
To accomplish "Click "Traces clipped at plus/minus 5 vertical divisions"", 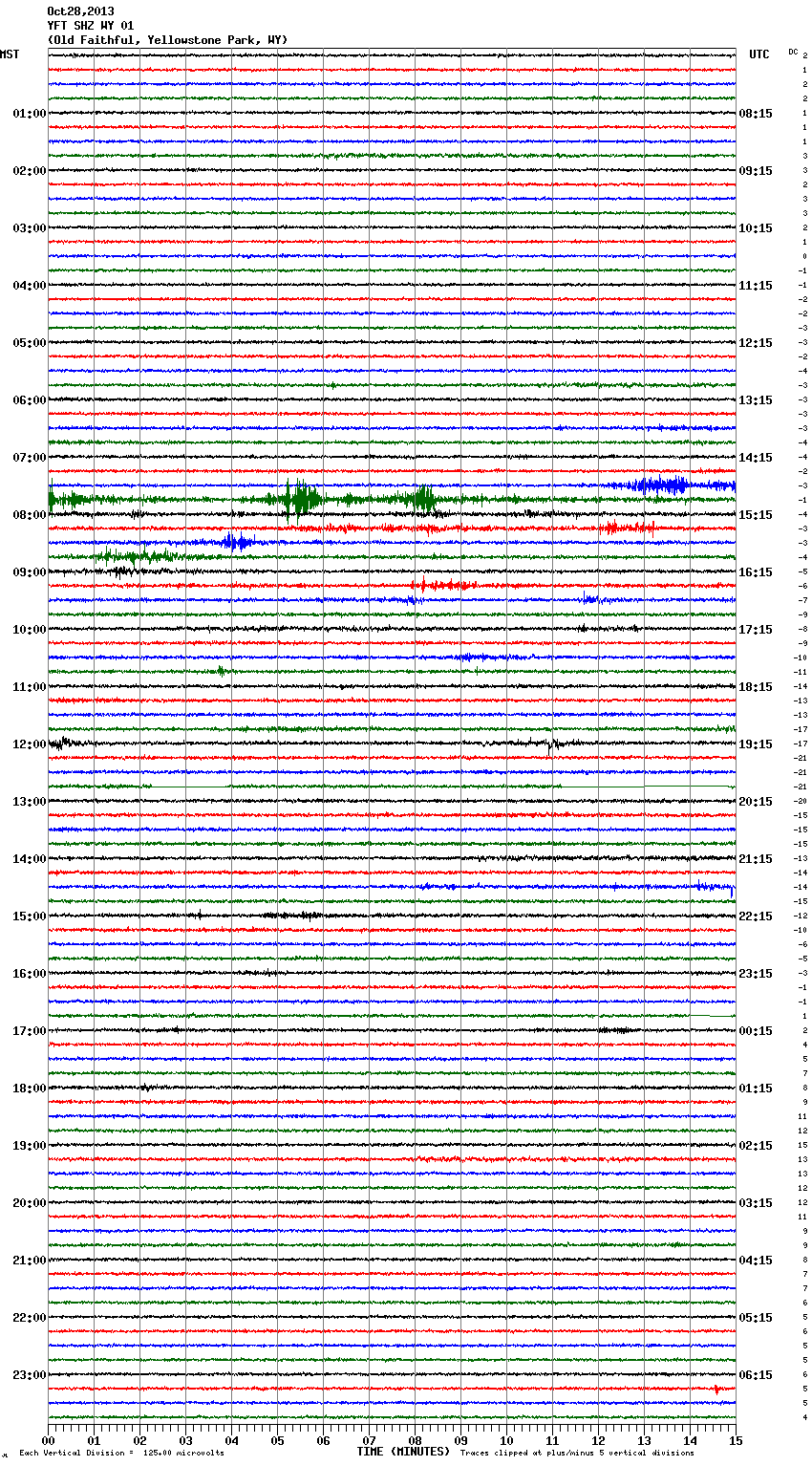I will coord(577,1453).
